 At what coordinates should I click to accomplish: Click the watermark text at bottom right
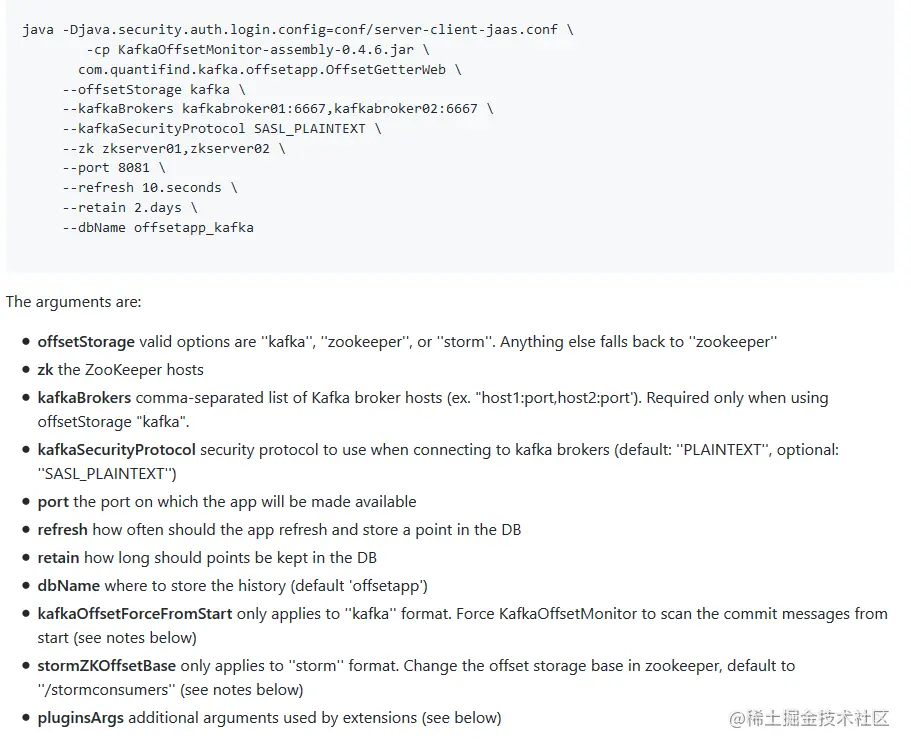click(x=809, y=719)
